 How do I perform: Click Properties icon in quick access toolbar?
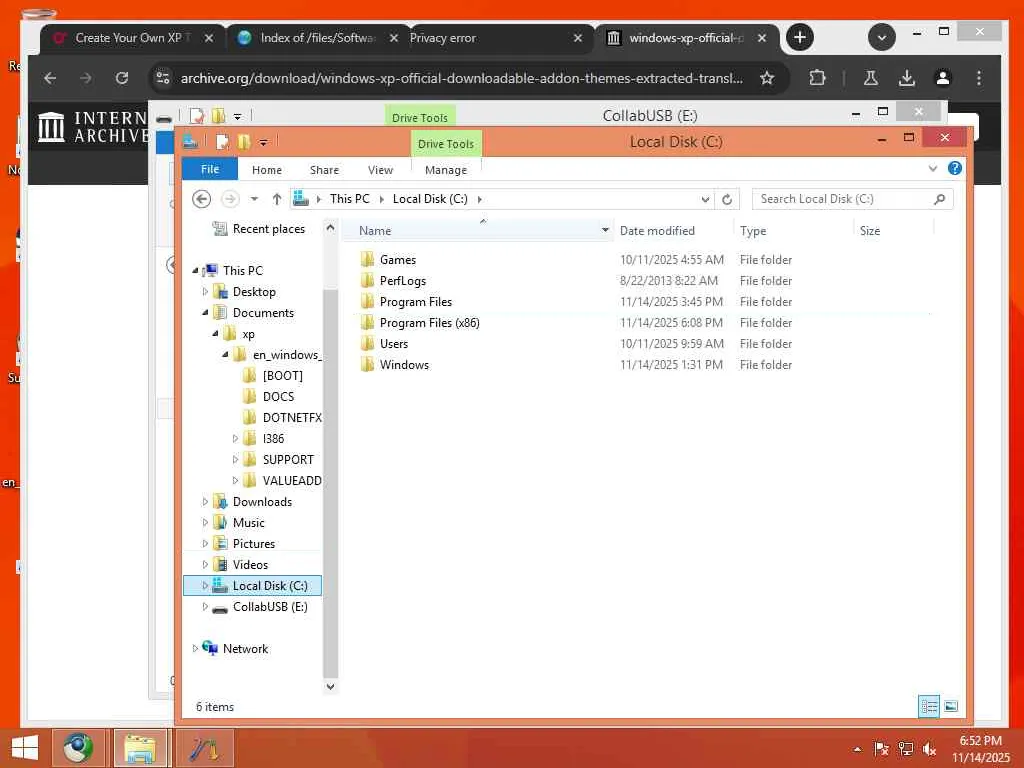222,141
